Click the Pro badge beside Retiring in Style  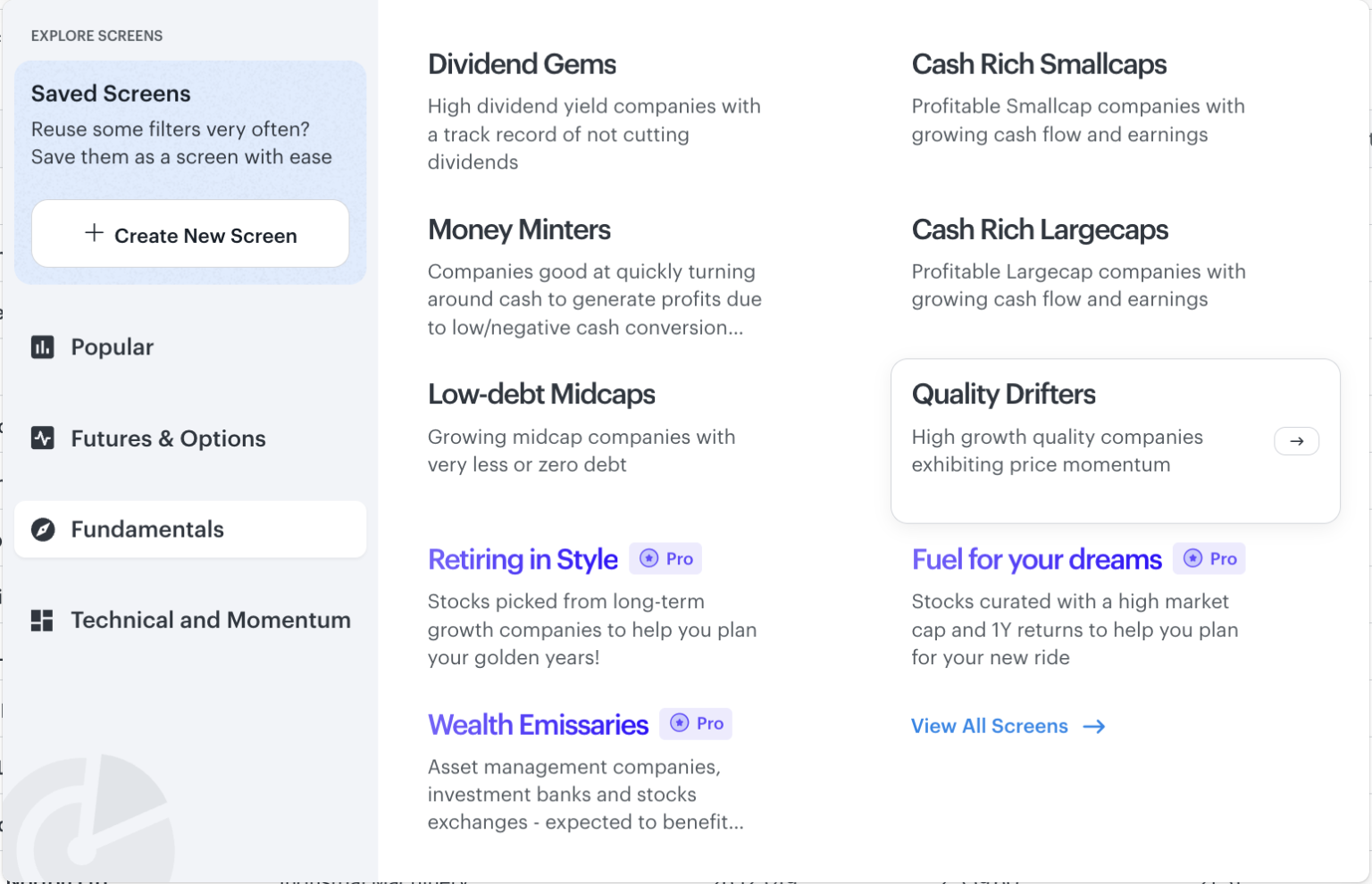pyautogui.click(x=666, y=559)
